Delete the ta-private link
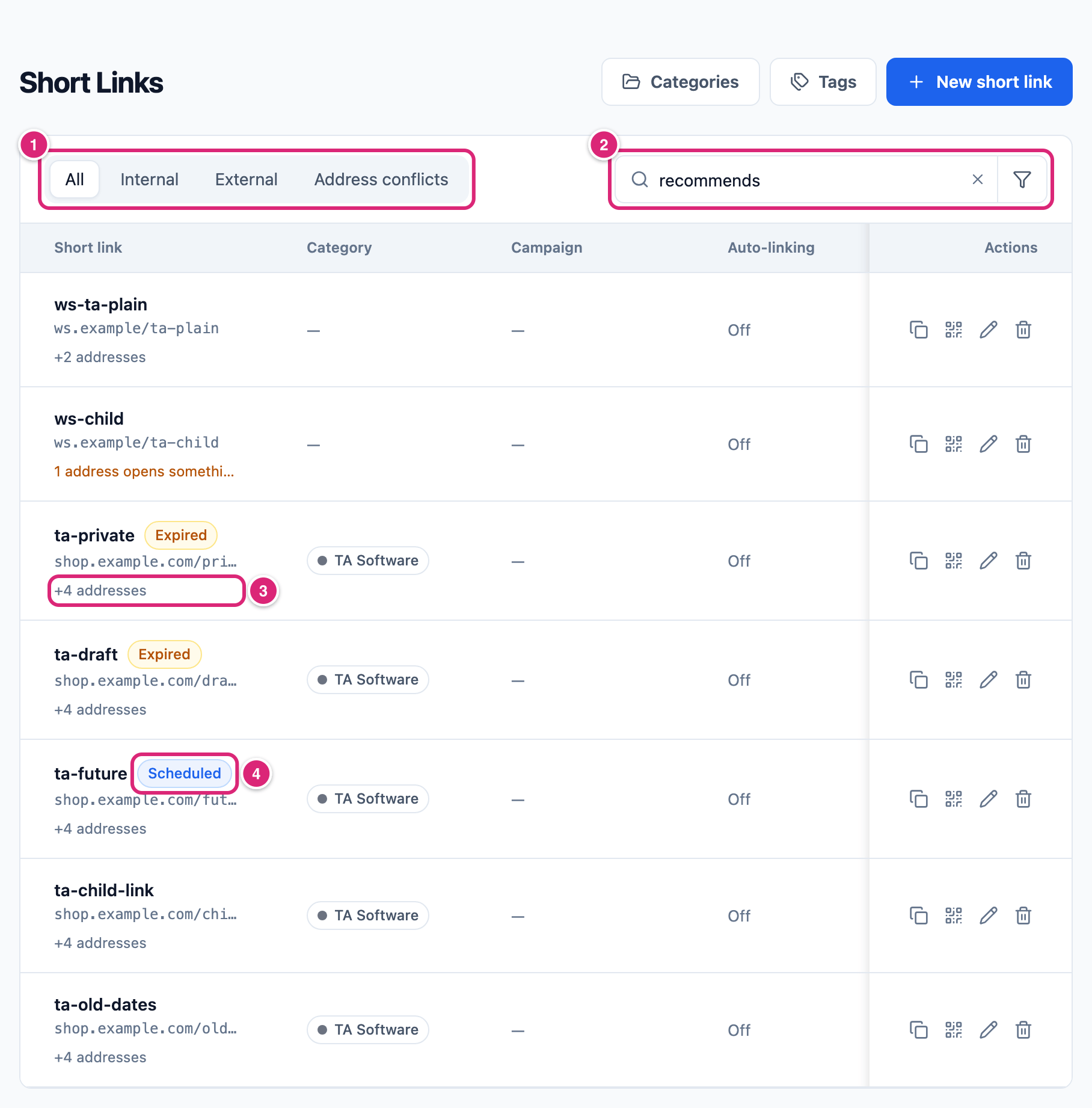The width and height of the screenshot is (1092, 1108). (1023, 561)
